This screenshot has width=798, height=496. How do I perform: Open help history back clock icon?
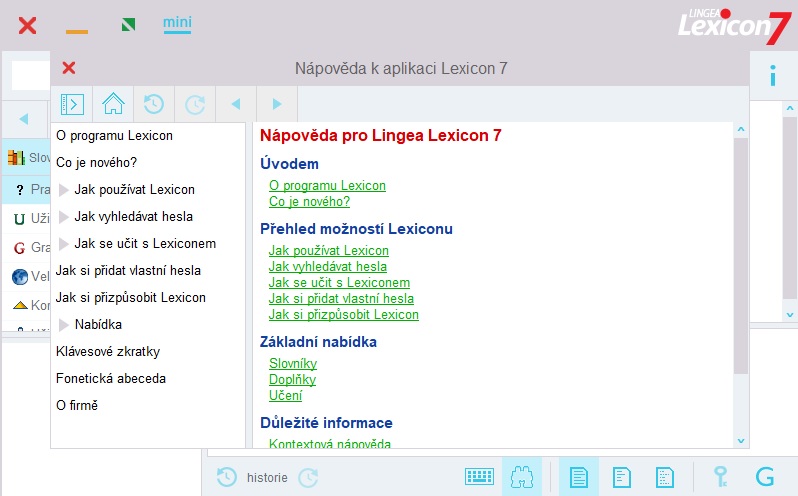154,104
